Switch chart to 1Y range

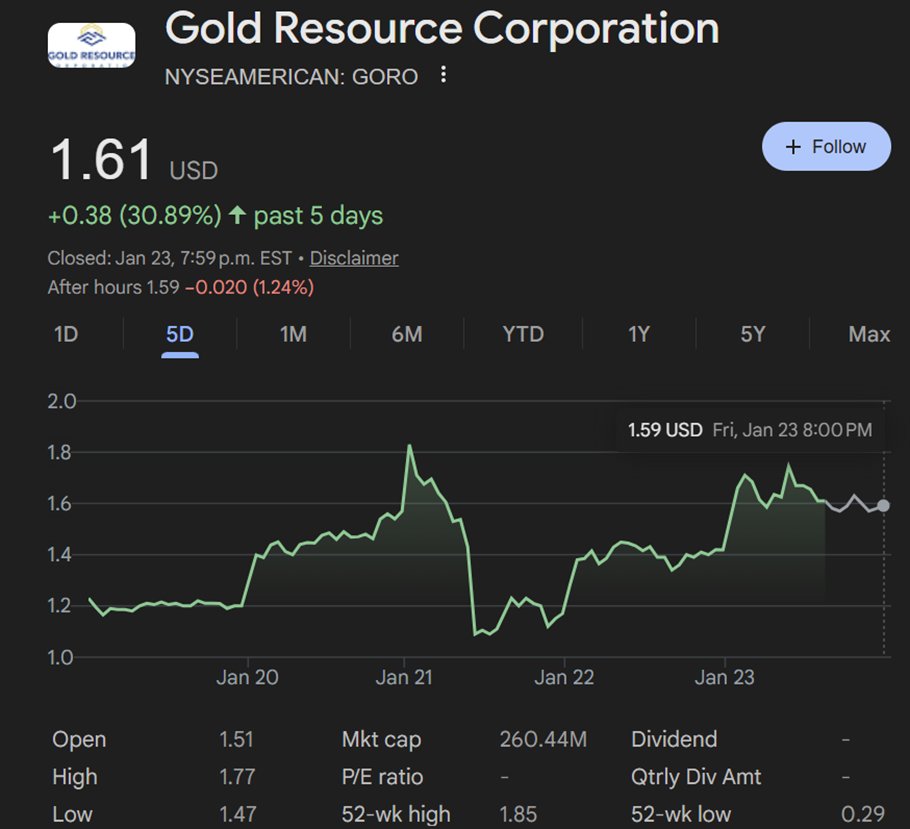pyautogui.click(x=638, y=334)
